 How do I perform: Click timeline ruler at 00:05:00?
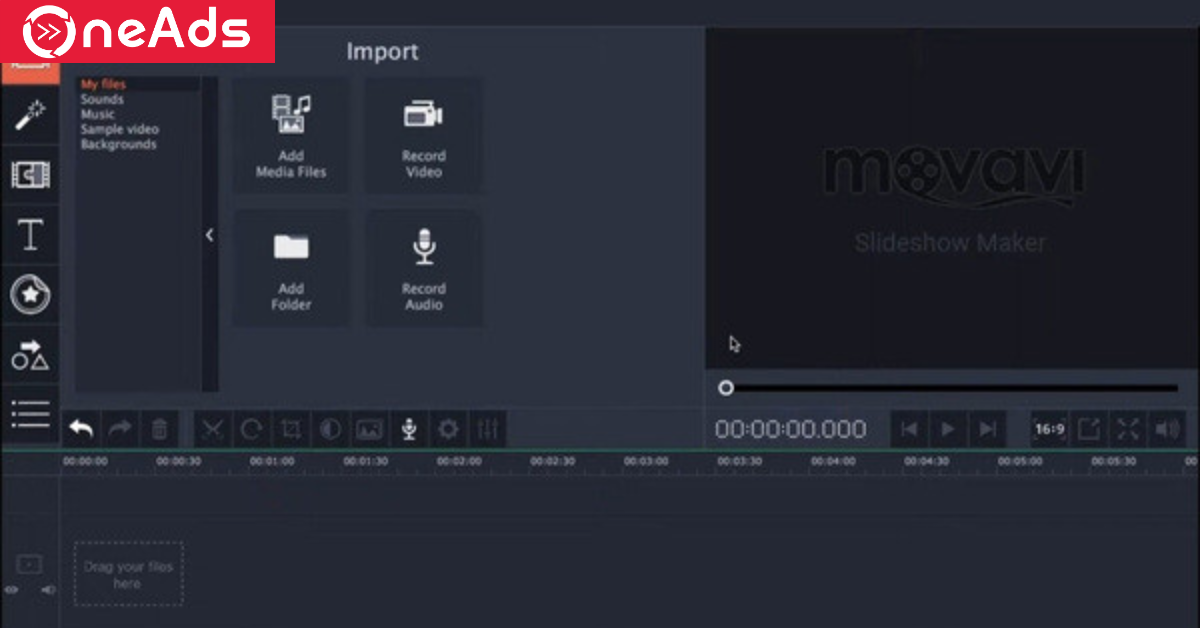click(x=1020, y=461)
